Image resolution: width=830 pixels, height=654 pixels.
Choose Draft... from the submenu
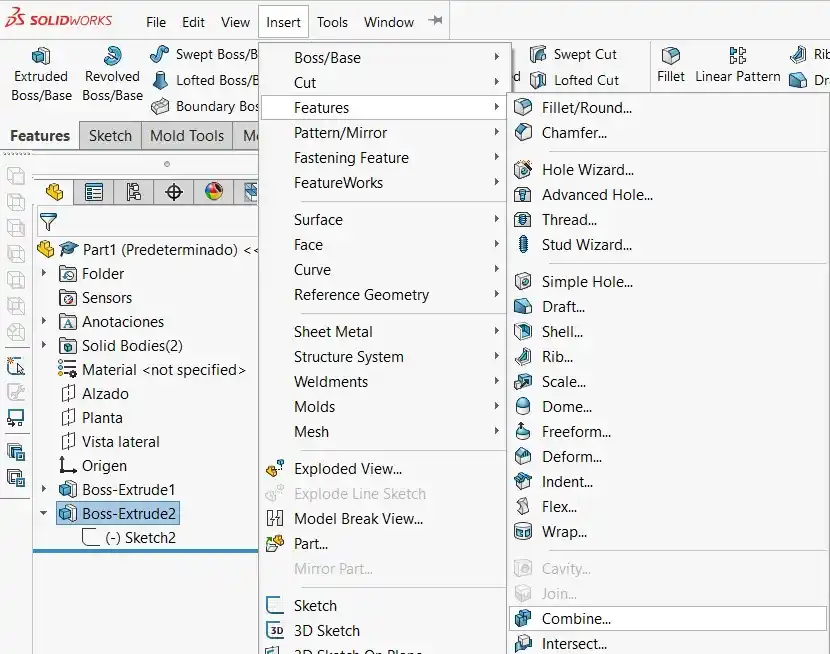667,306
